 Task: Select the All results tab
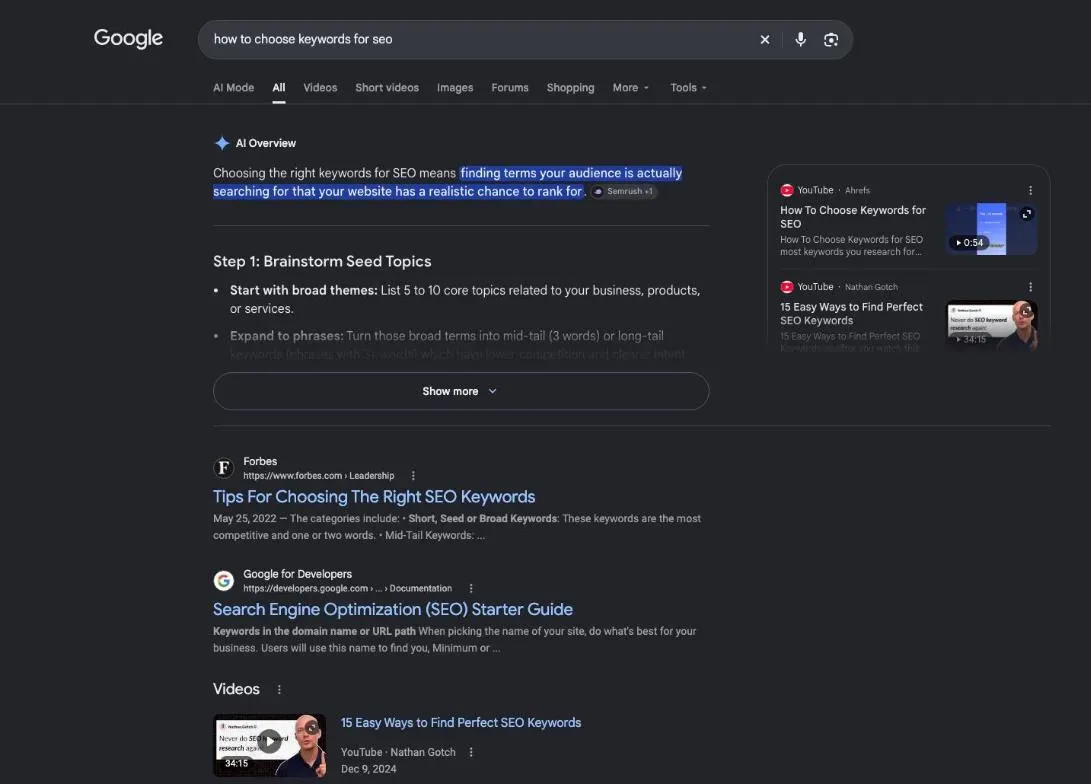[278, 88]
